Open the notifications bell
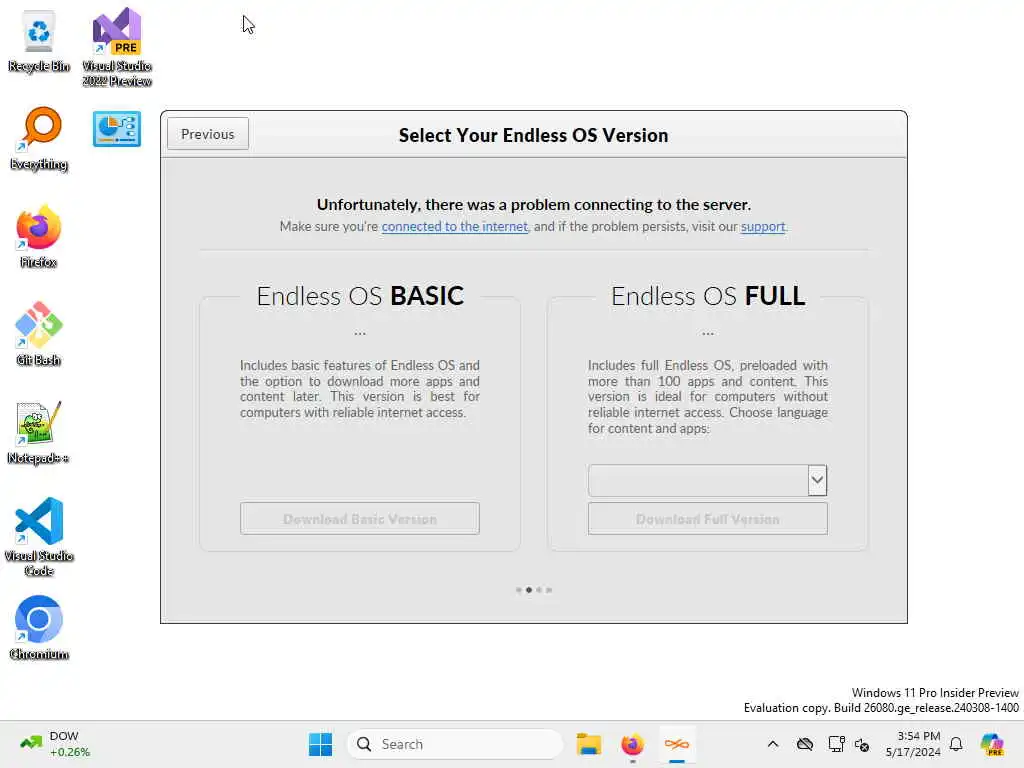Screen dimensions: 1024x768 tap(956, 744)
